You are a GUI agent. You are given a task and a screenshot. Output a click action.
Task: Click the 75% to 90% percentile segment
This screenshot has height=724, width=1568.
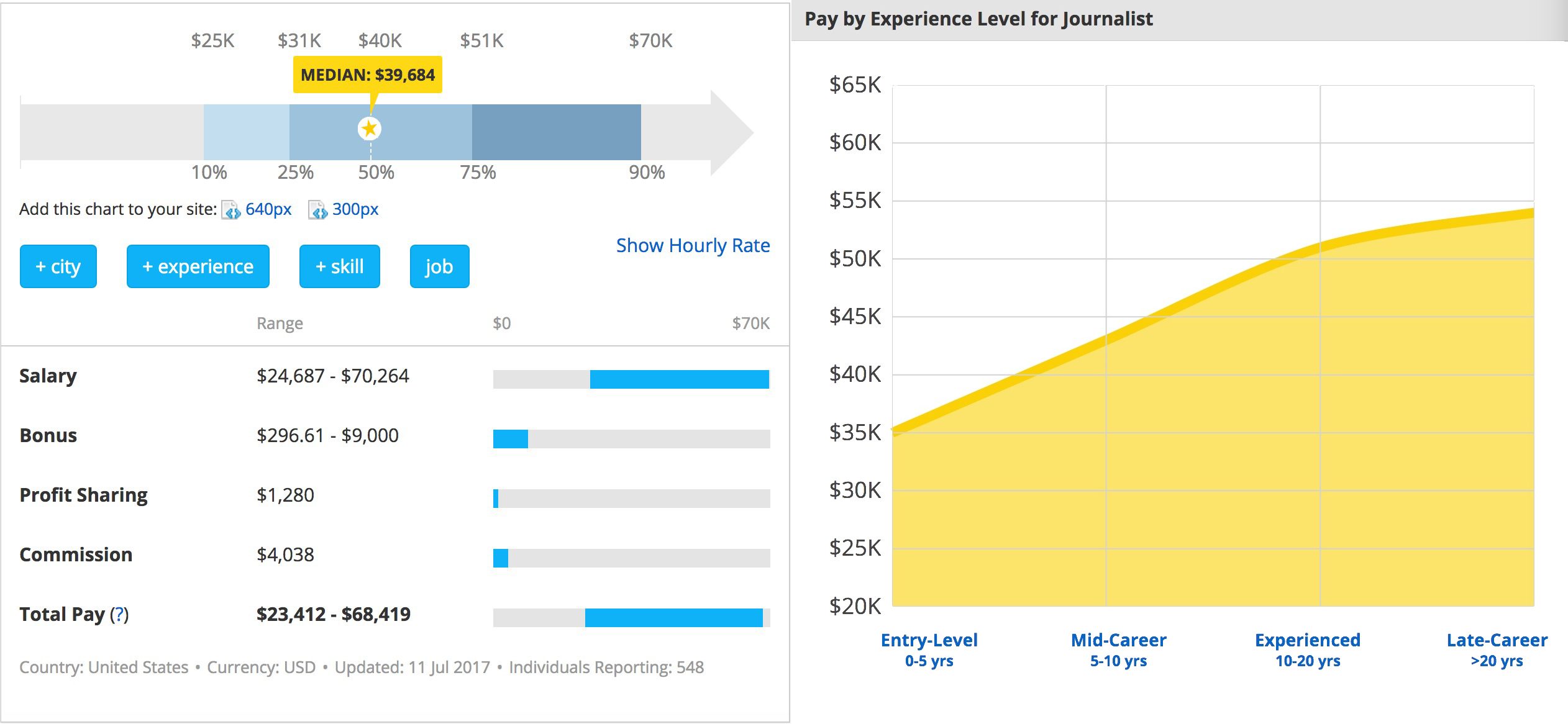[557, 132]
